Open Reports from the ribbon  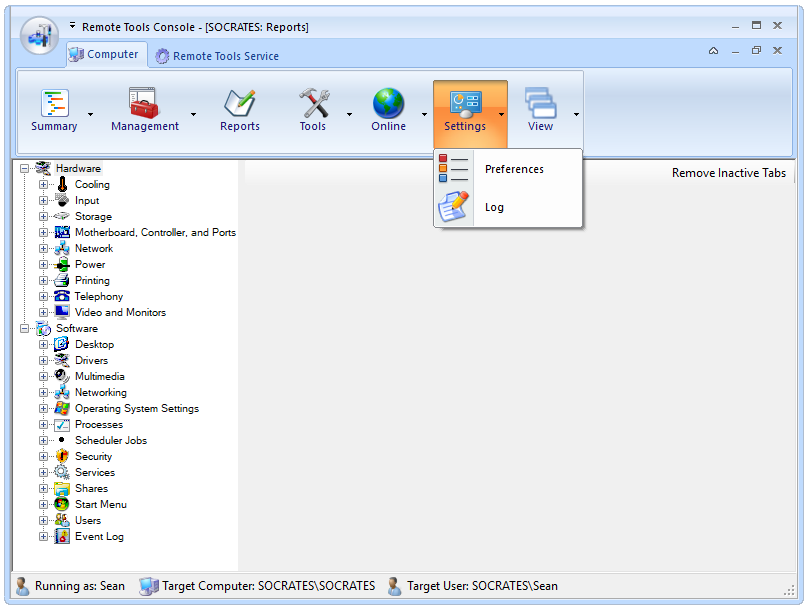click(x=239, y=112)
